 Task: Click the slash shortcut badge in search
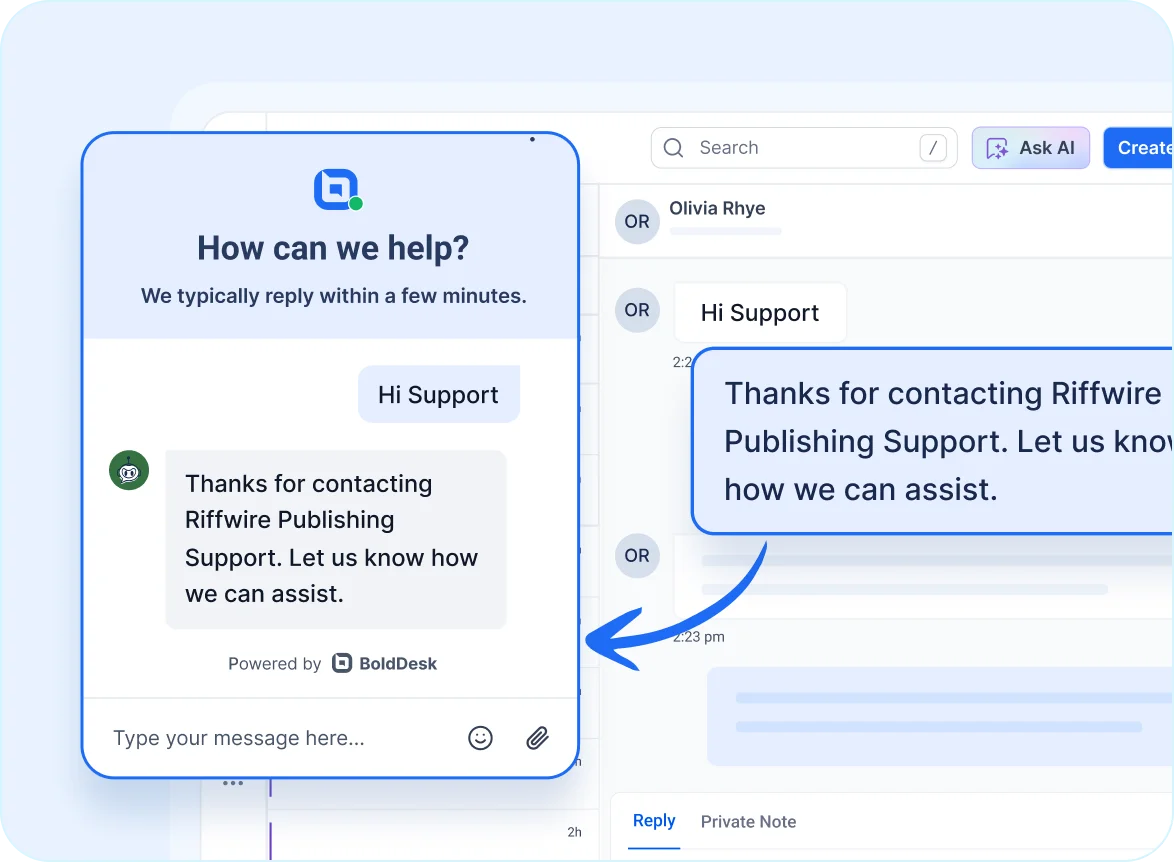pyautogui.click(x=933, y=147)
